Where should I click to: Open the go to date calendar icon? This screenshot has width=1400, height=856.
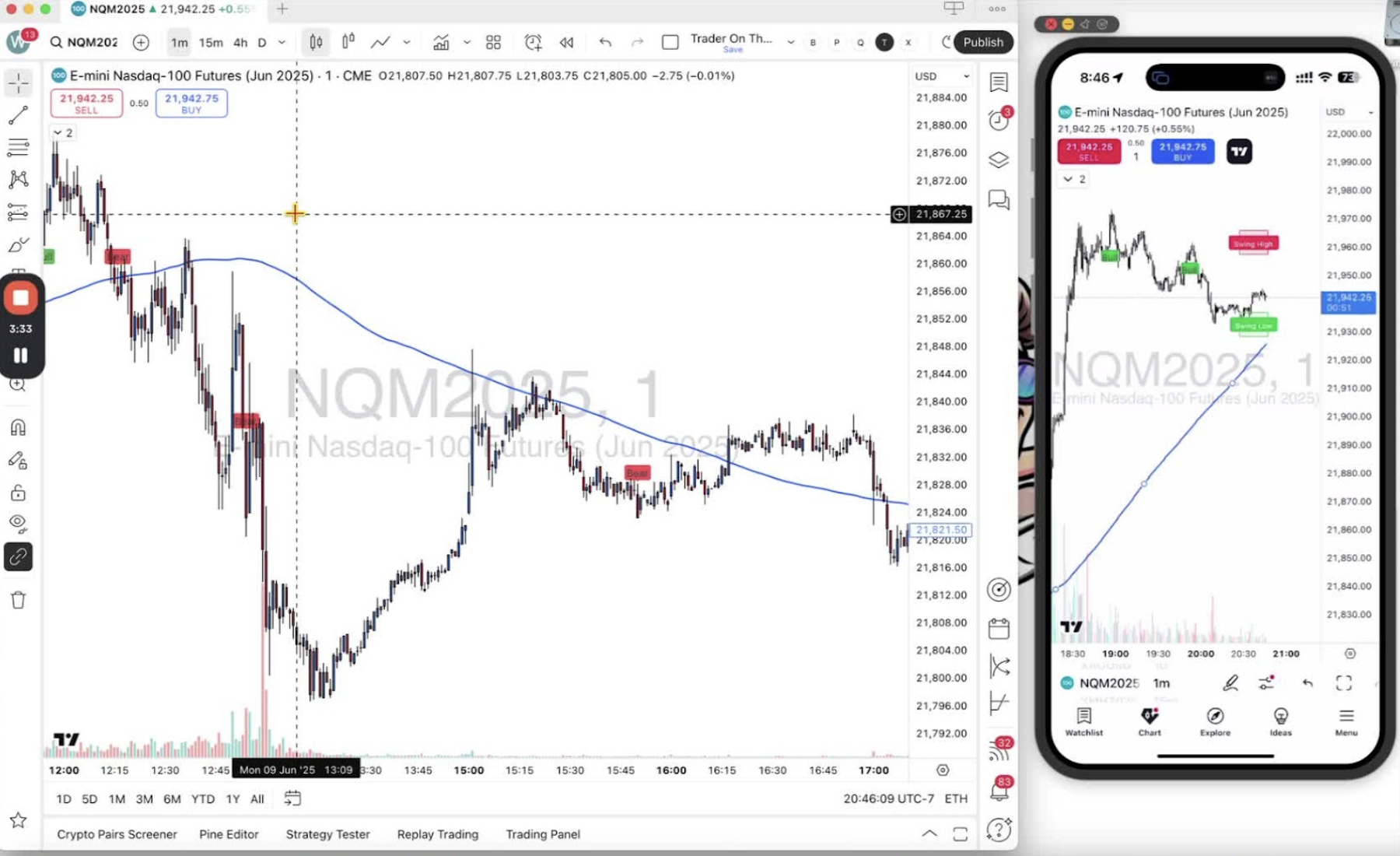292,798
